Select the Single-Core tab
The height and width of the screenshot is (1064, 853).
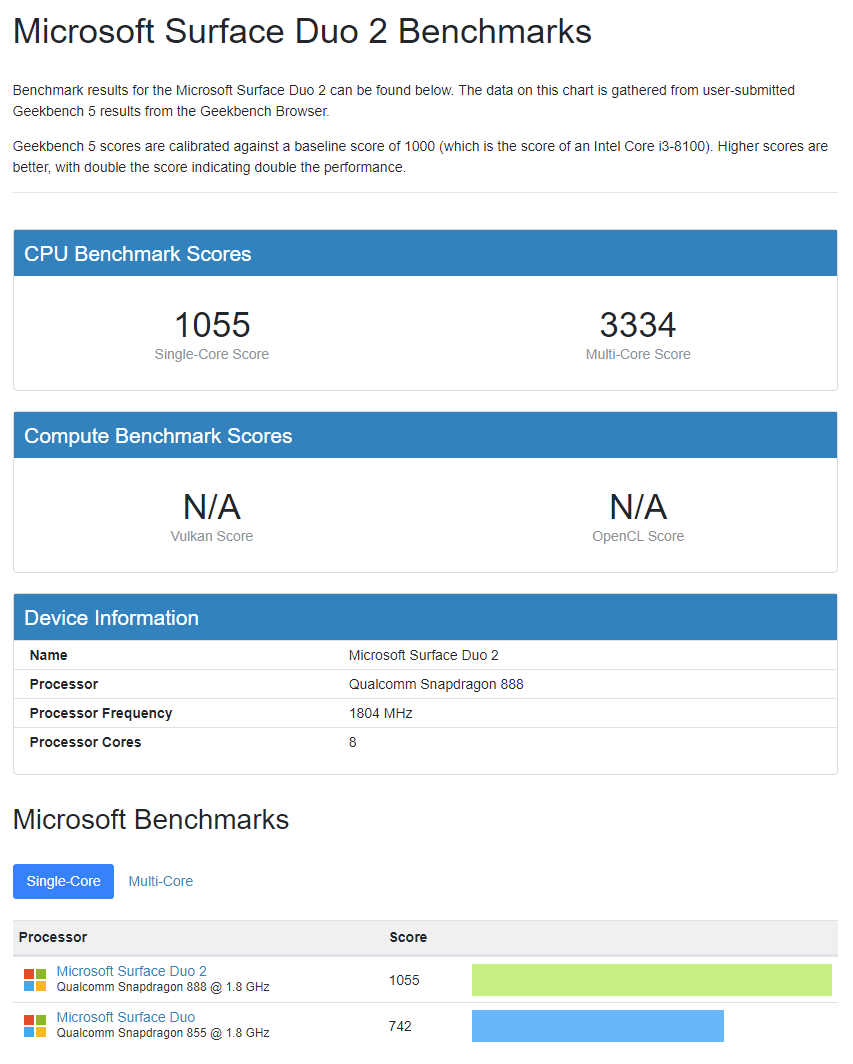click(x=63, y=881)
